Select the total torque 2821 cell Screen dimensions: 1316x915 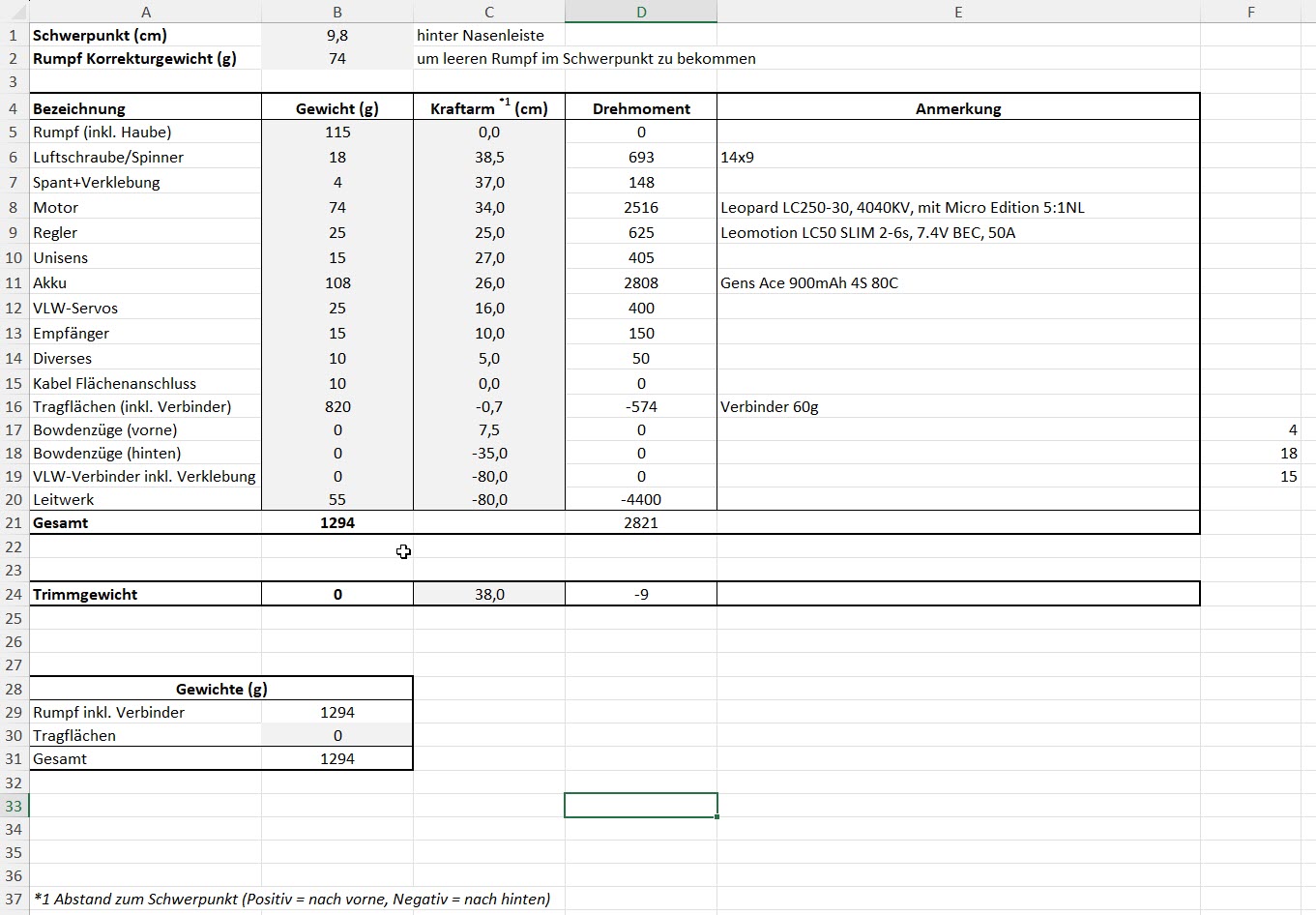pos(641,522)
